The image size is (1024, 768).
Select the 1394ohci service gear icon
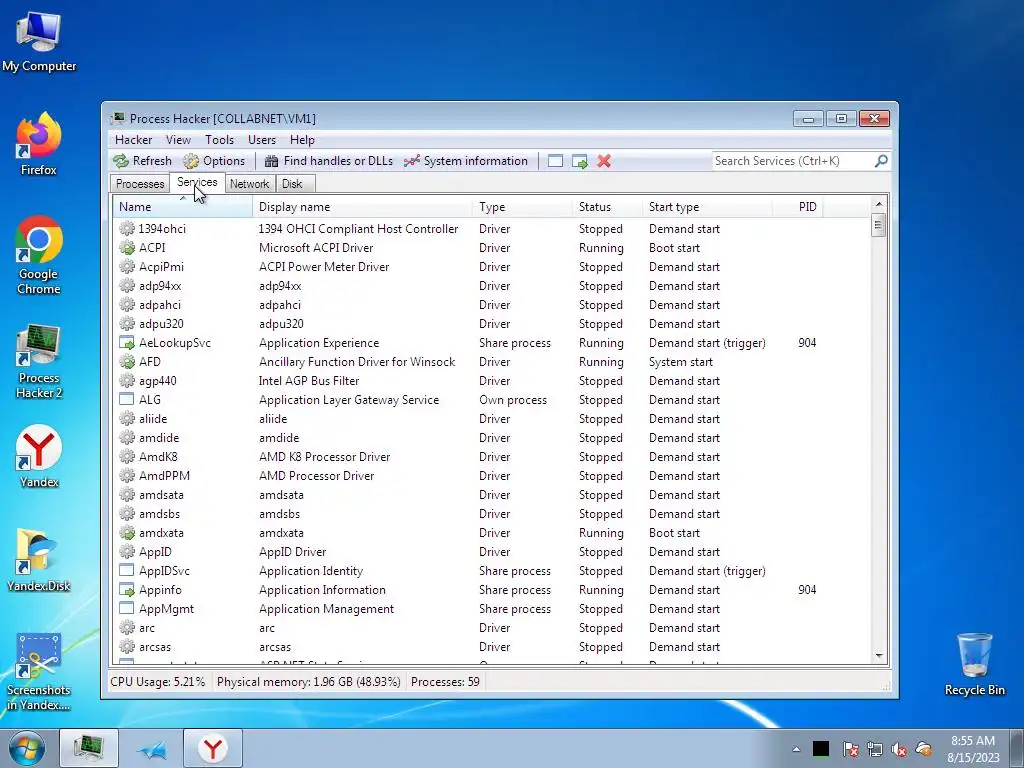click(x=127, y=229)
